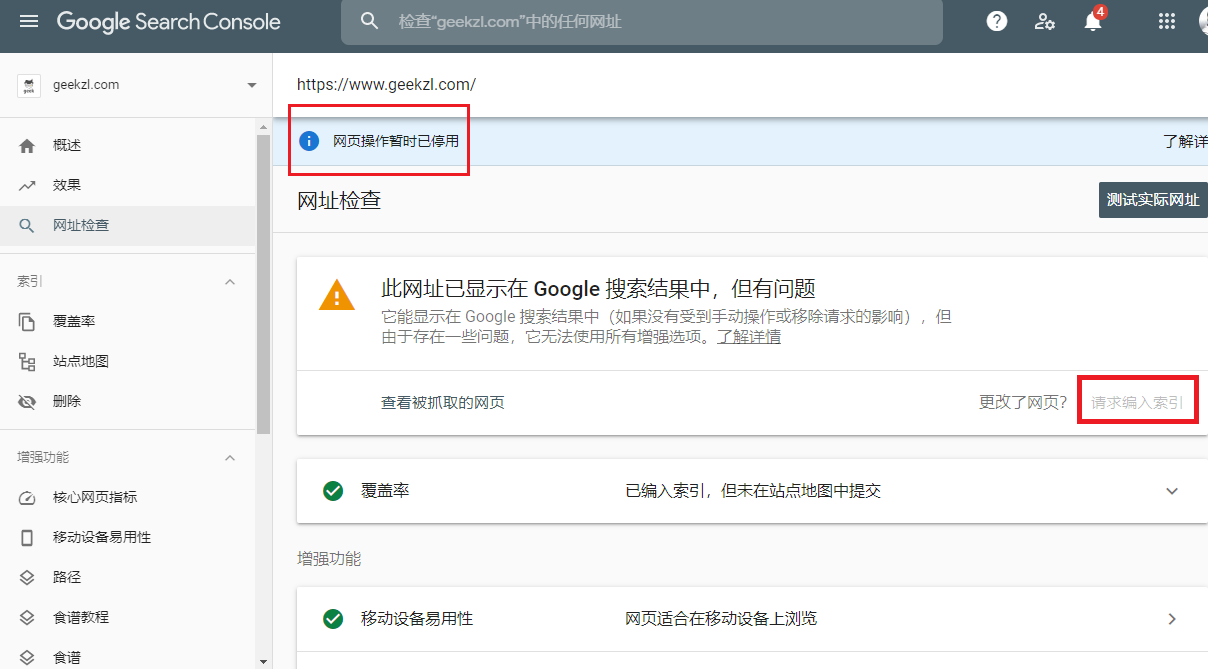
Task: Click the 网页操作暂时已停用 notice text
Action: coord(396,142)
